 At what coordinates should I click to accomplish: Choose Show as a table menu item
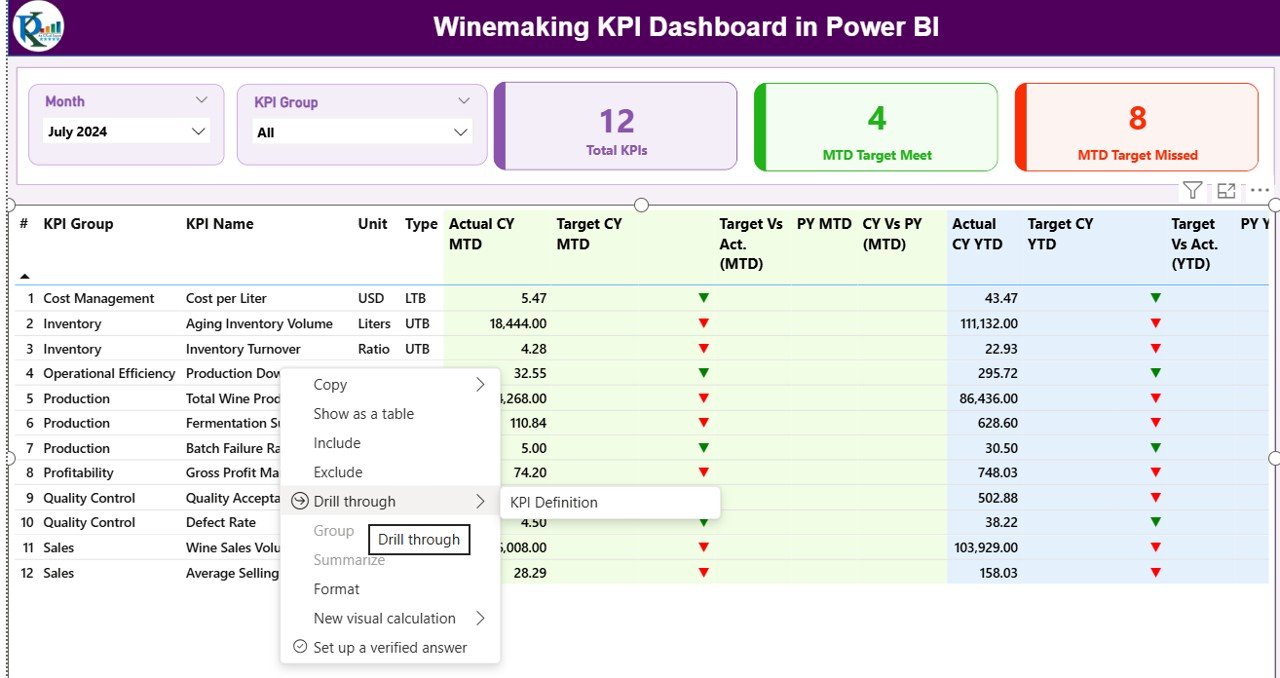(x=363, y=414)
